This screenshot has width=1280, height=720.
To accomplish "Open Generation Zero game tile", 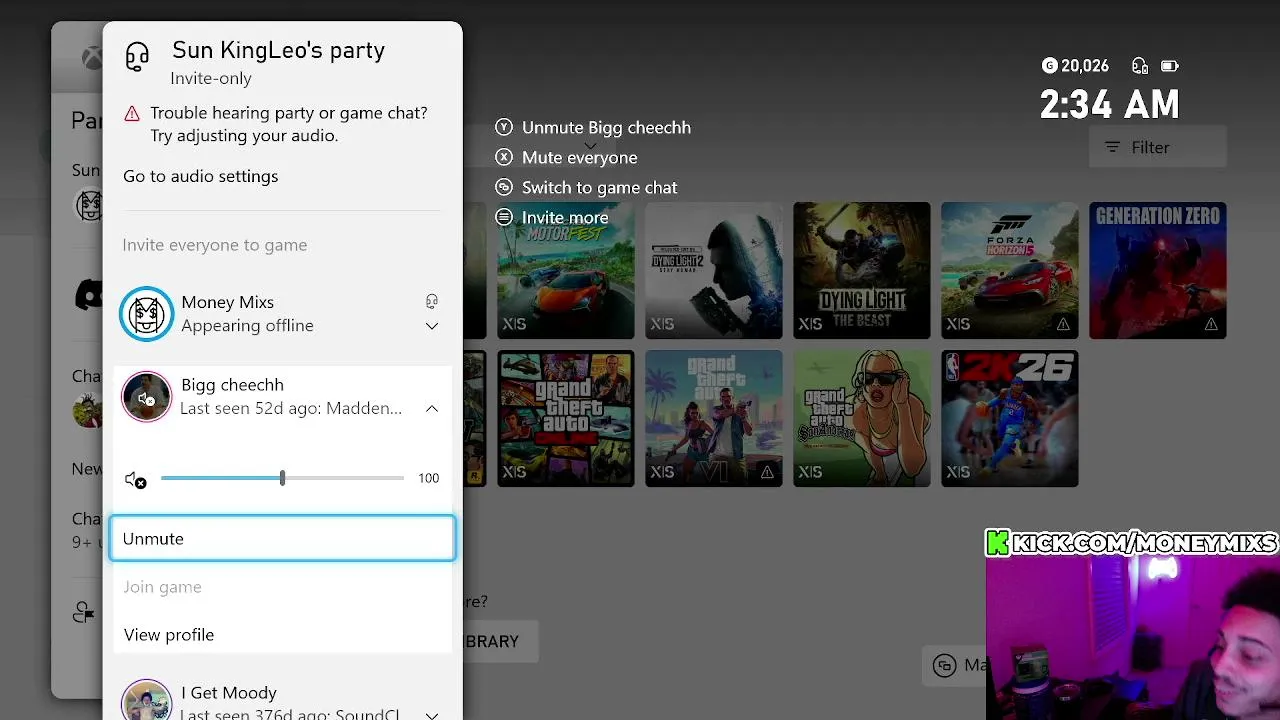I will (x=1158, y=270).
